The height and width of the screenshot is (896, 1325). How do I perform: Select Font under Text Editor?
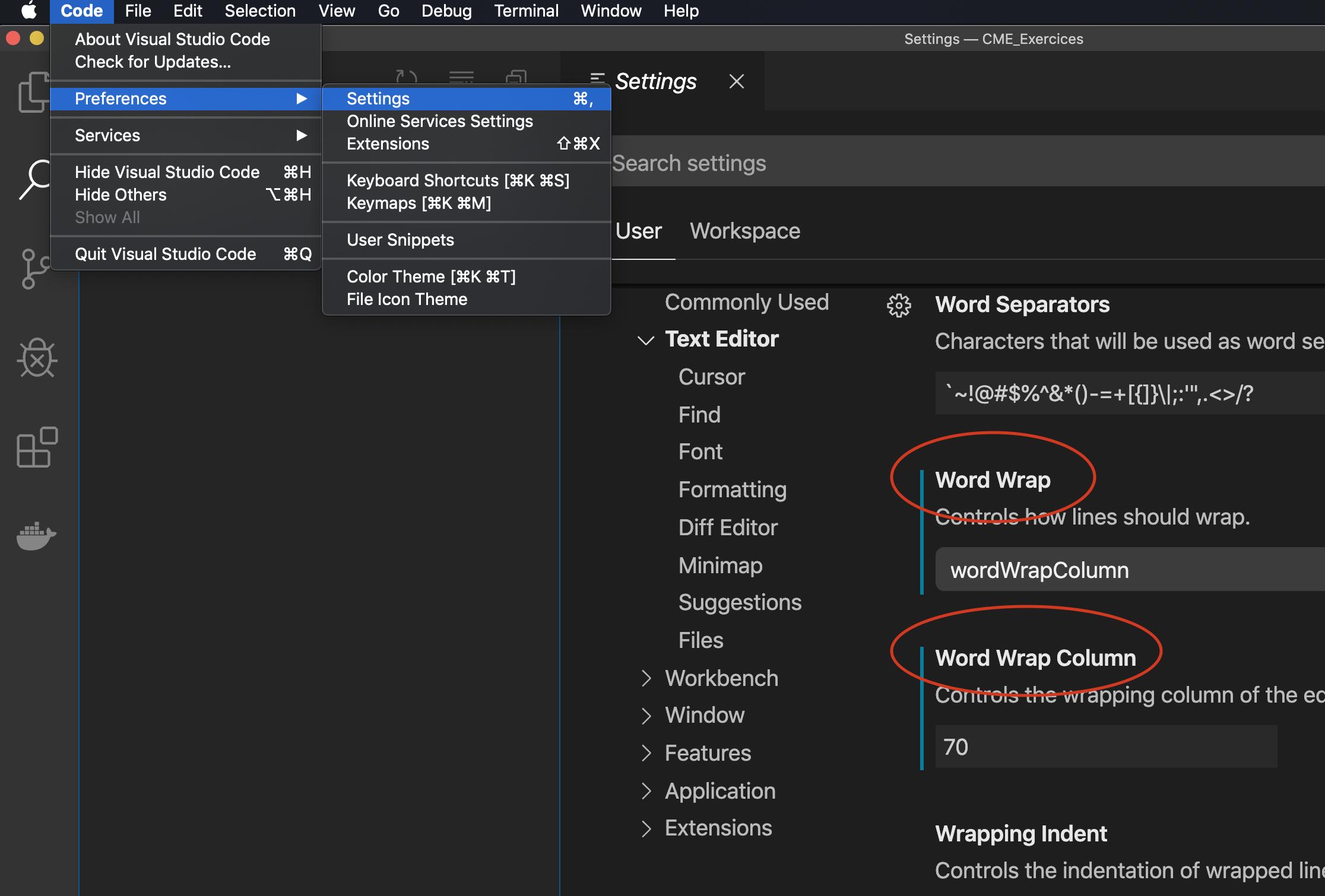click(700, 452)
